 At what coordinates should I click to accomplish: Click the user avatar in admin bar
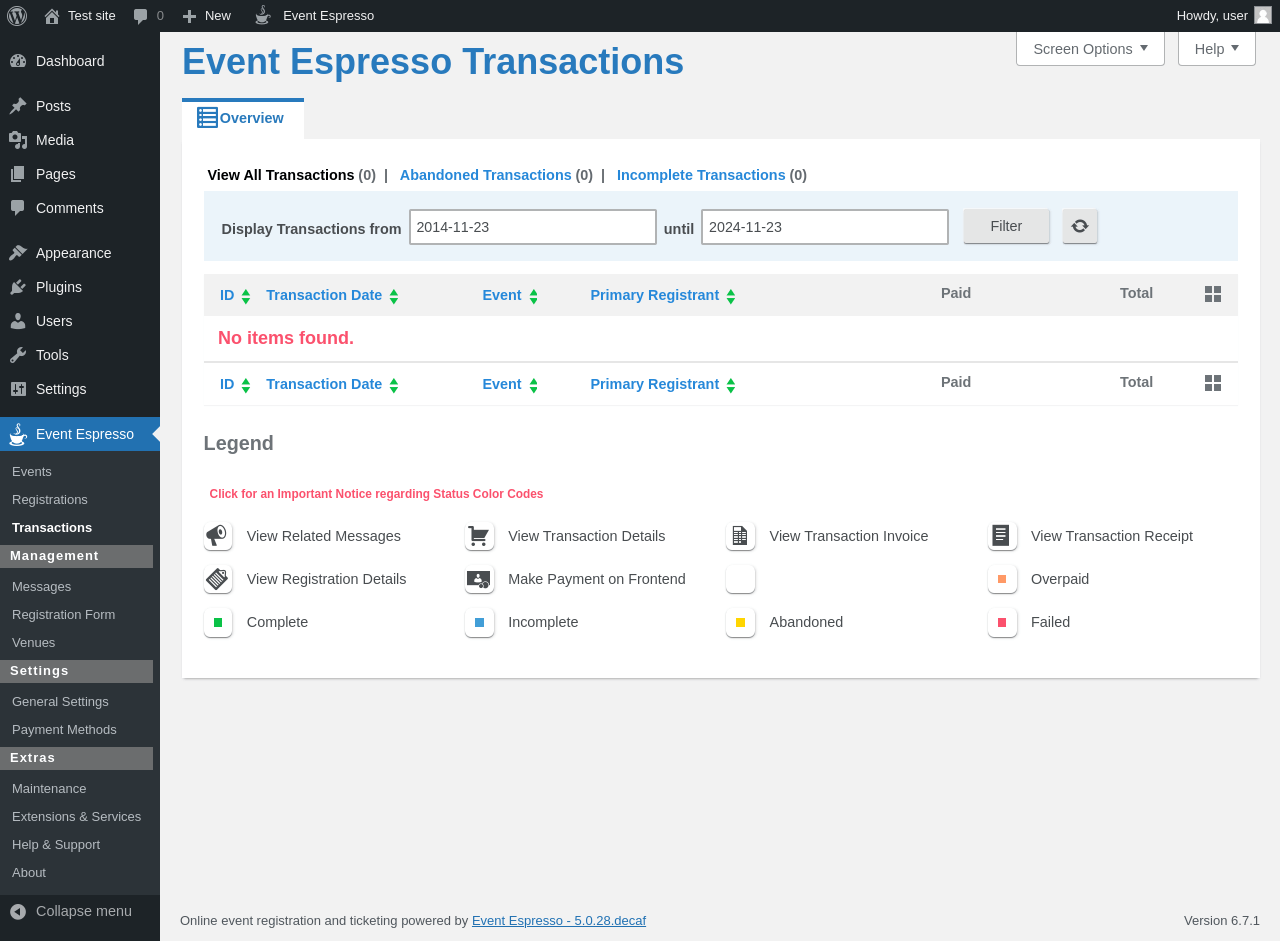click(1263, 15)
